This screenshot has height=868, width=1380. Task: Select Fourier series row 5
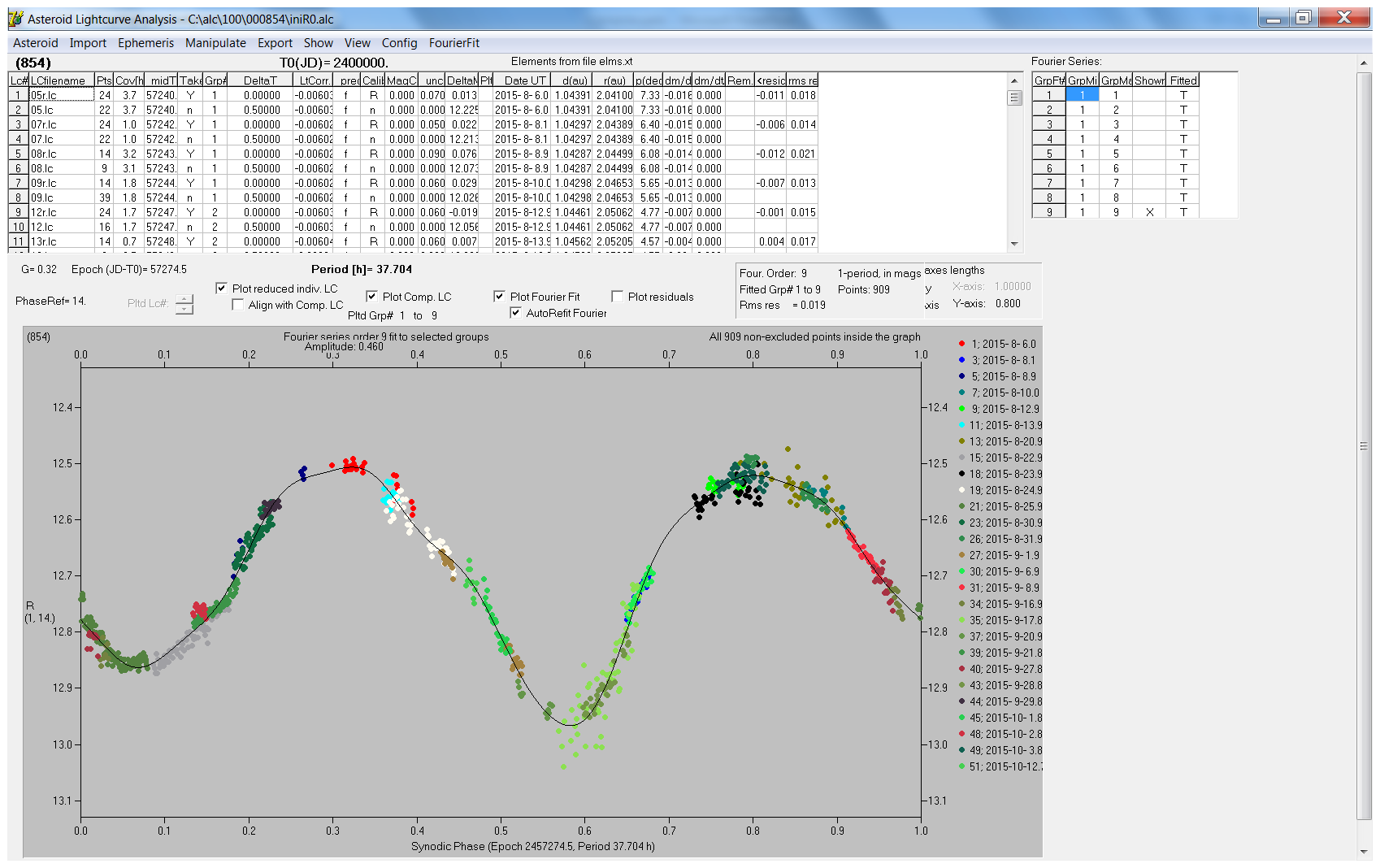[1115, 154]
